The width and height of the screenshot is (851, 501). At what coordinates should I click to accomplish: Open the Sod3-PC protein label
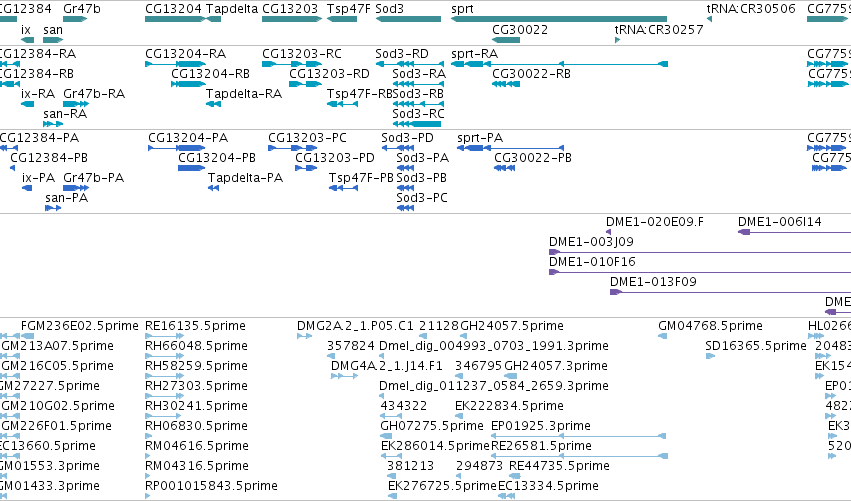(422, 198)
